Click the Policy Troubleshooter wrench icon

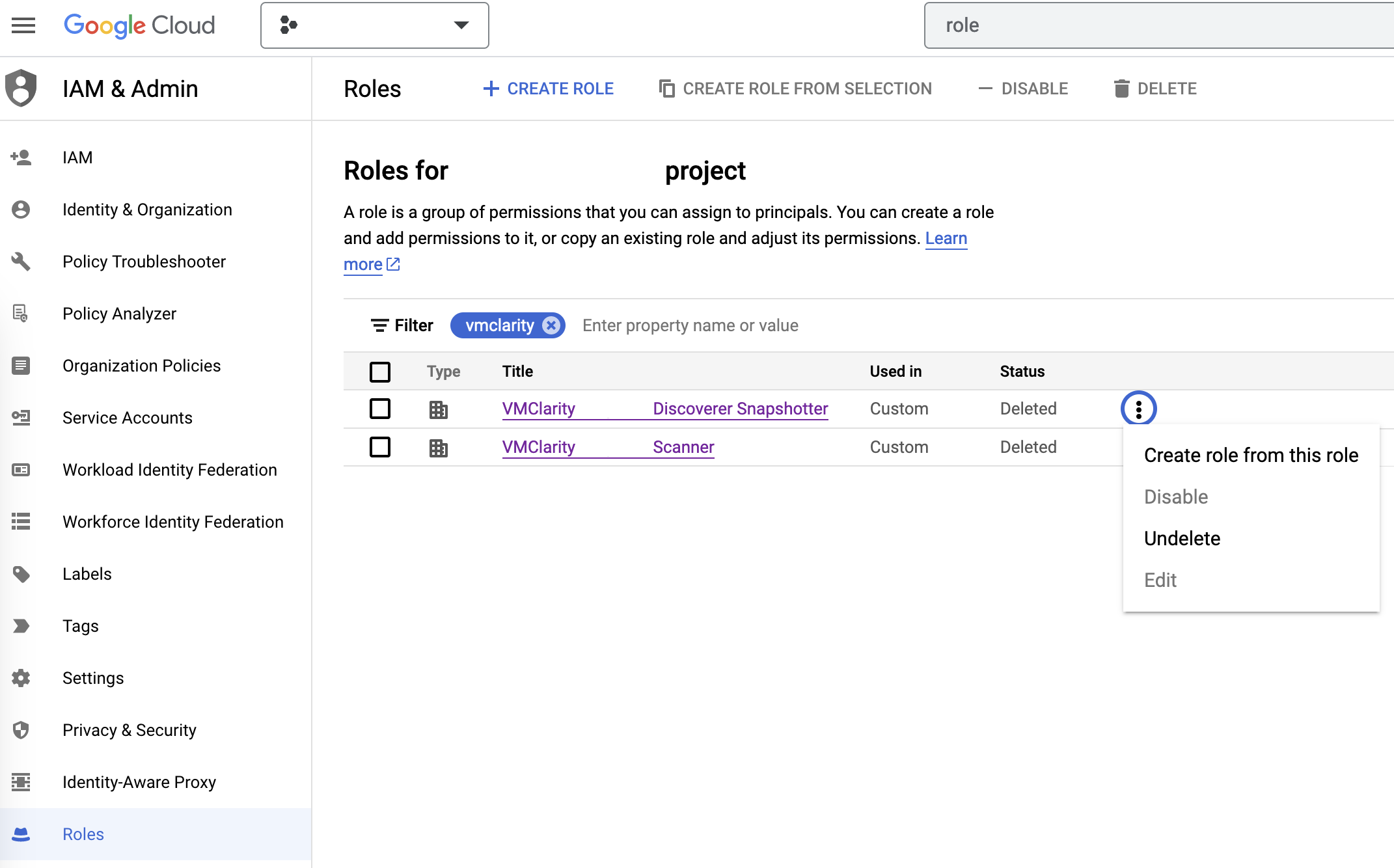[23, 261]
